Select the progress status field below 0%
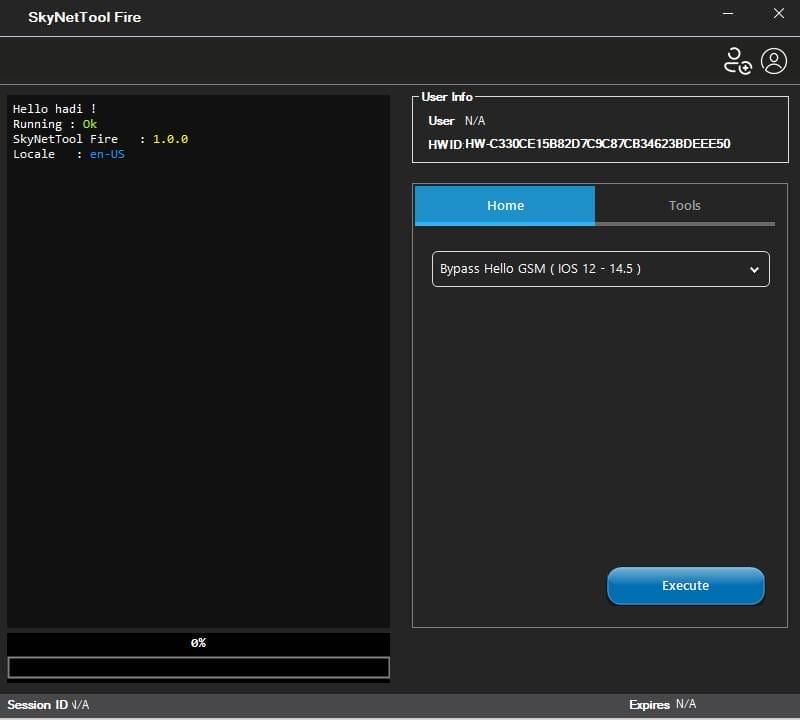800x720 pixels. [198, 666]
